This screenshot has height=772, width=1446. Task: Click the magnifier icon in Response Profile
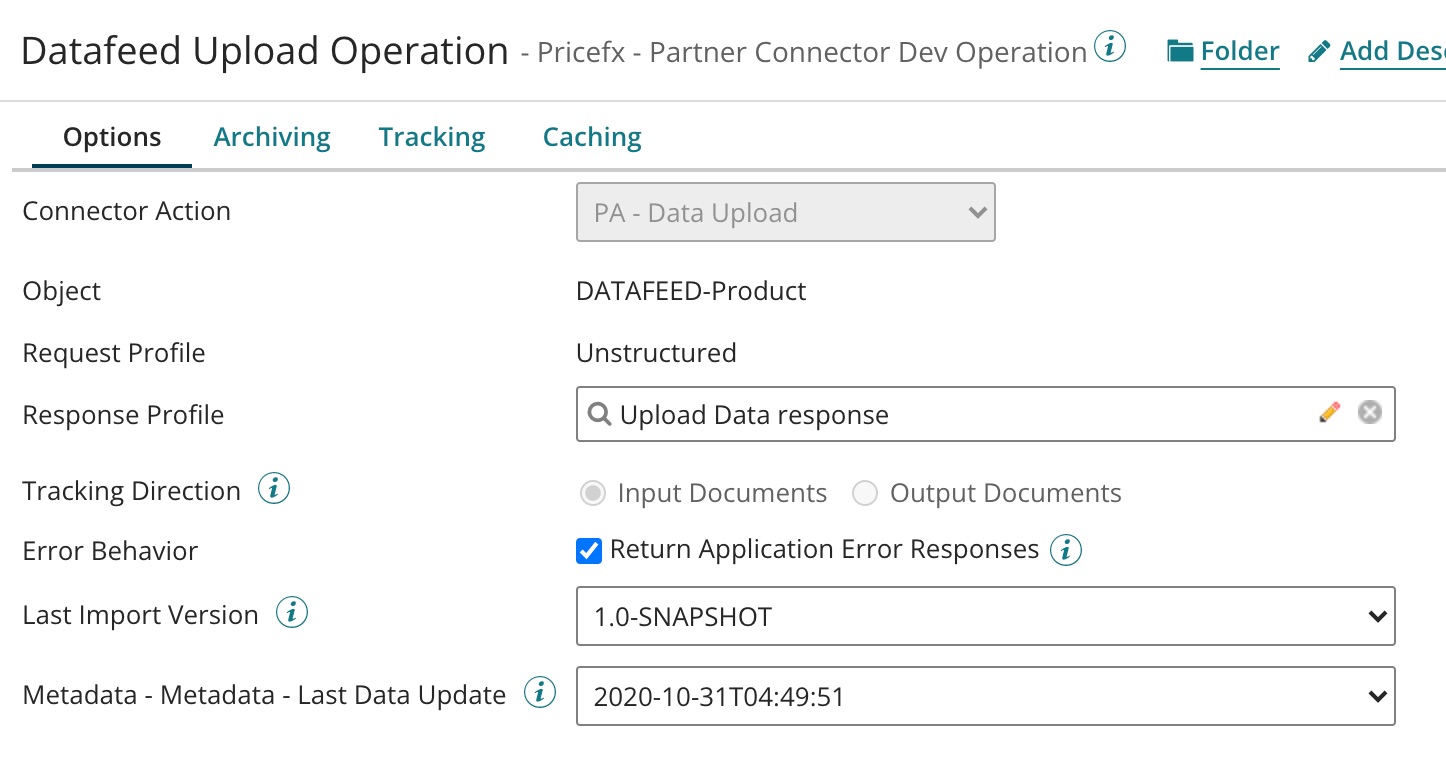(x=600, y=414)
